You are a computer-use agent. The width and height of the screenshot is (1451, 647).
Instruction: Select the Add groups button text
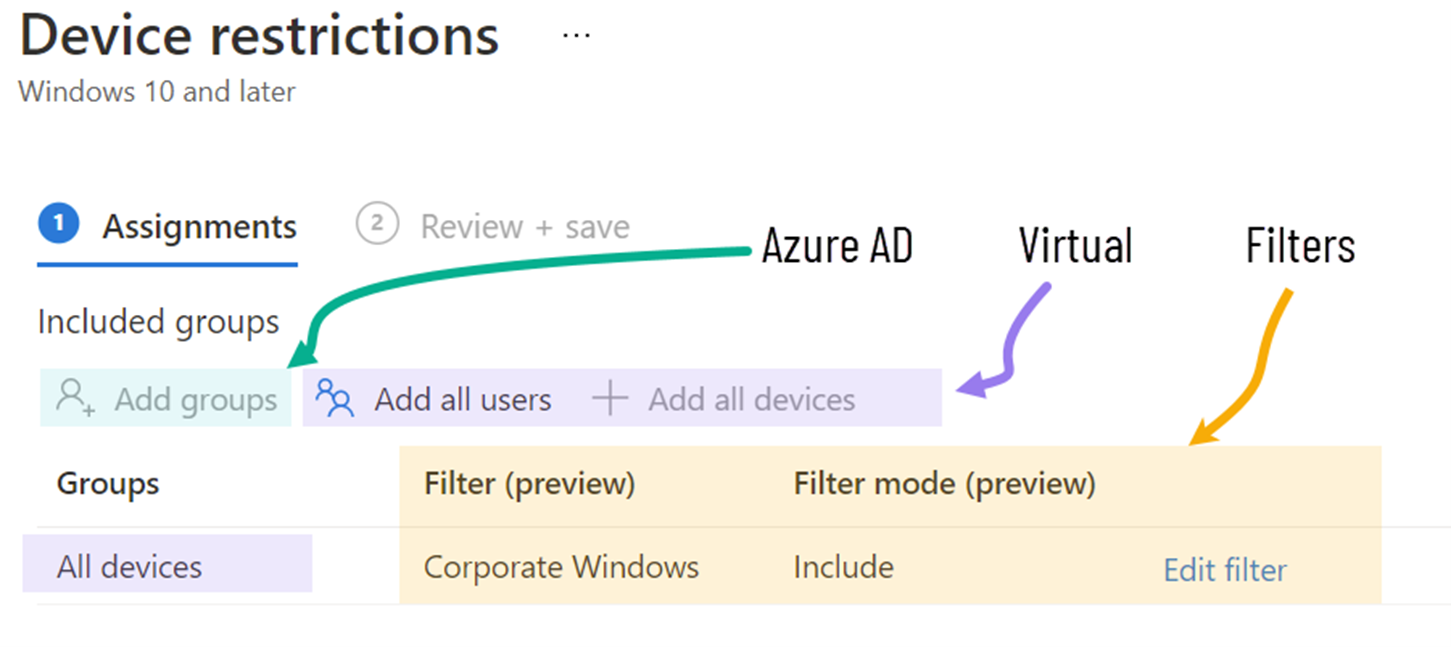click(196, 399)
